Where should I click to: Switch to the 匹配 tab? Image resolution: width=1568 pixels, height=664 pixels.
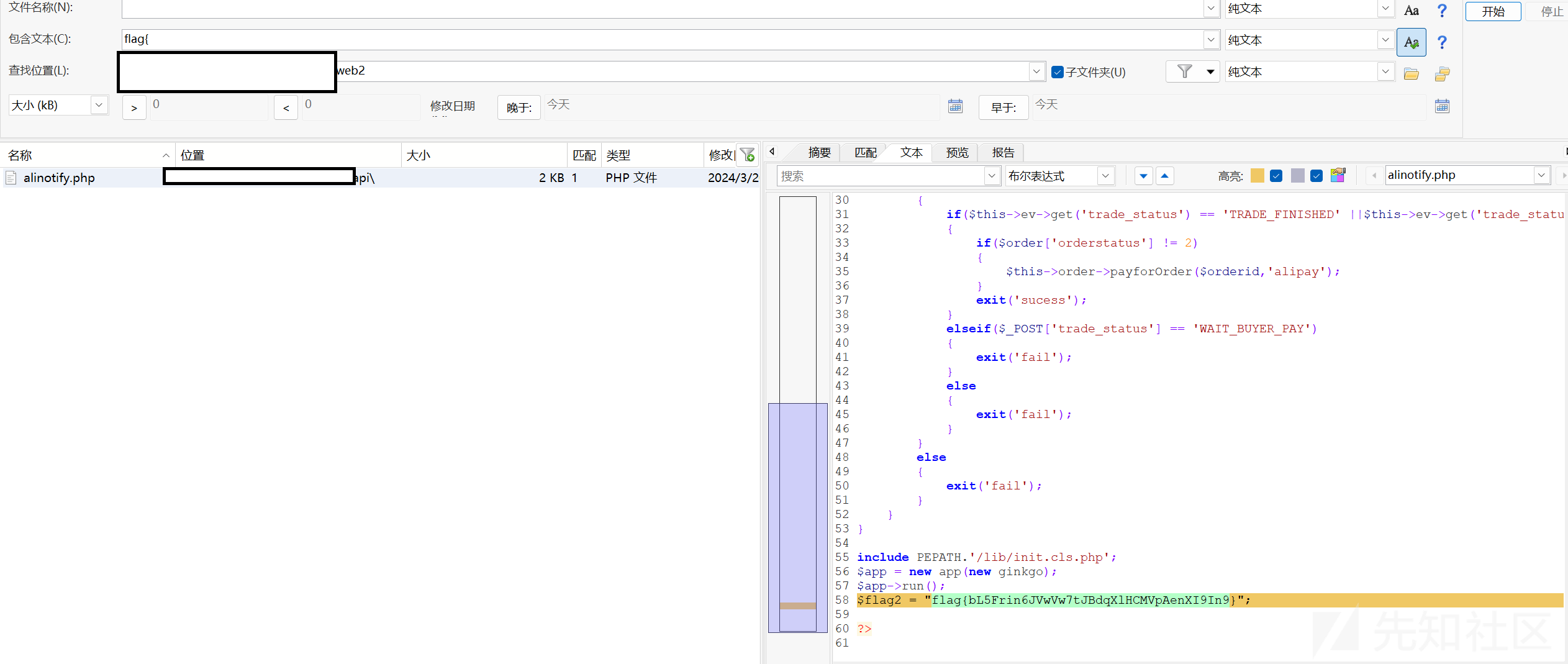pyautogui.click(x=866, y=153)
